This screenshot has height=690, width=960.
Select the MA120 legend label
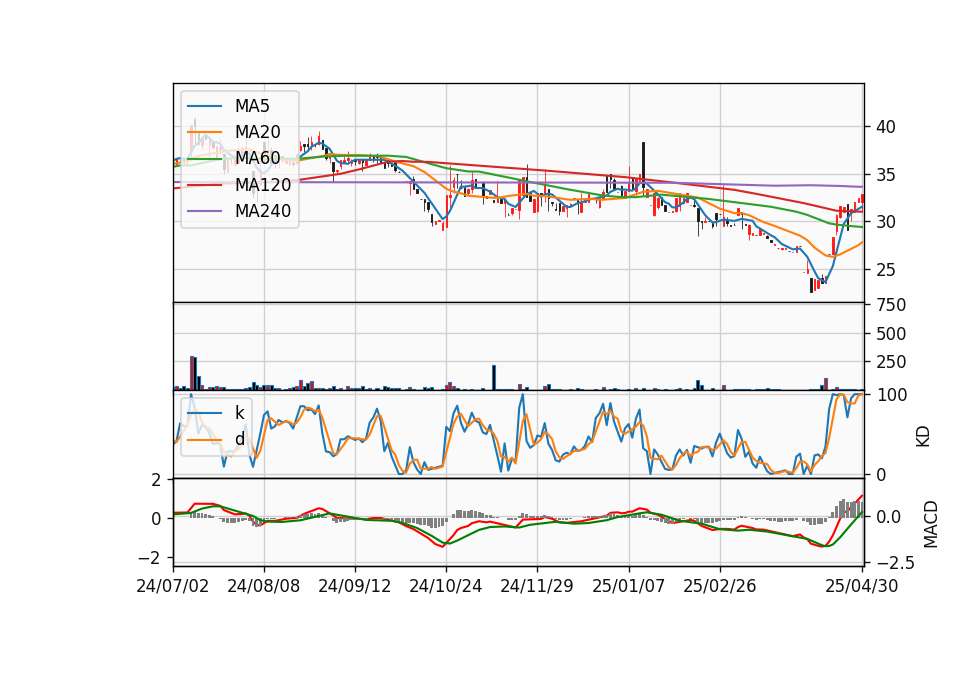pos(263,185)
